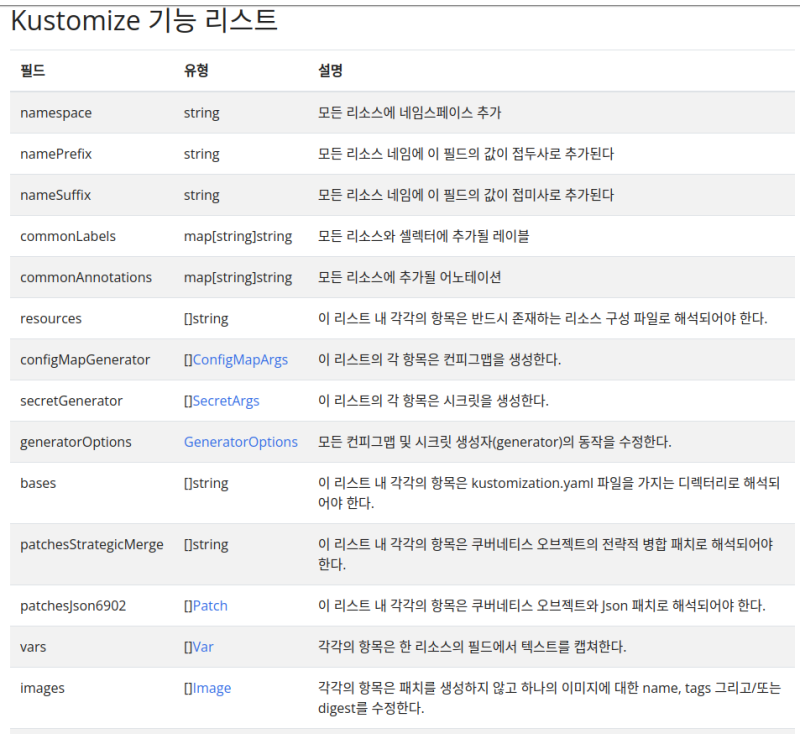Screen dimensions: 800x734
Task: Click the nameSuffix field name
Action: (55, 196)
